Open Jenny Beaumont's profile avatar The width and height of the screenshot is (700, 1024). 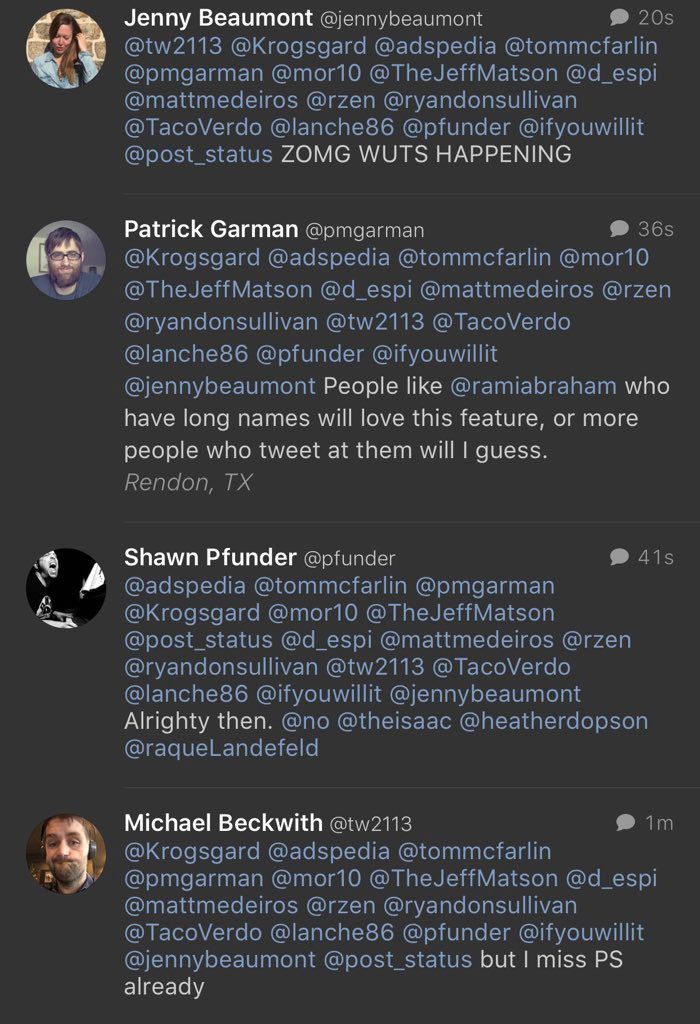[66, 48]
